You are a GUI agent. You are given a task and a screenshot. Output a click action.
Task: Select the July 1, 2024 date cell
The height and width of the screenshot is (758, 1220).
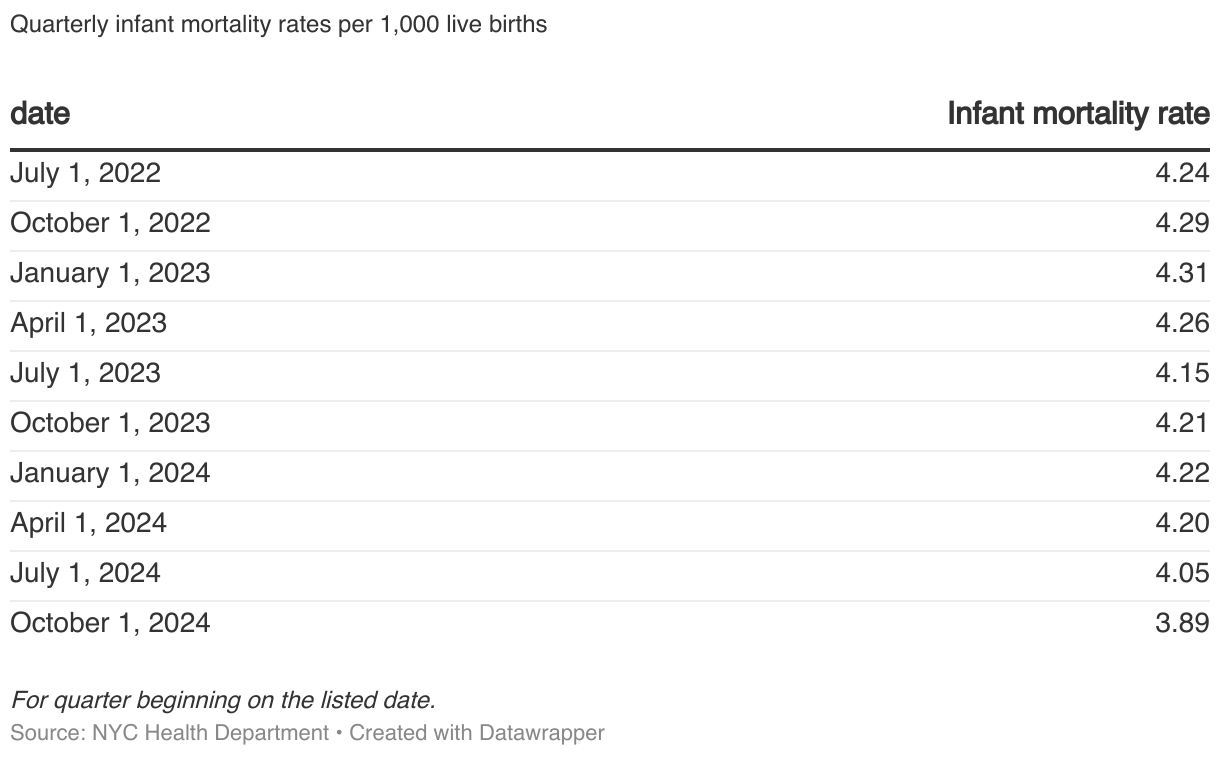click(85, 573)
